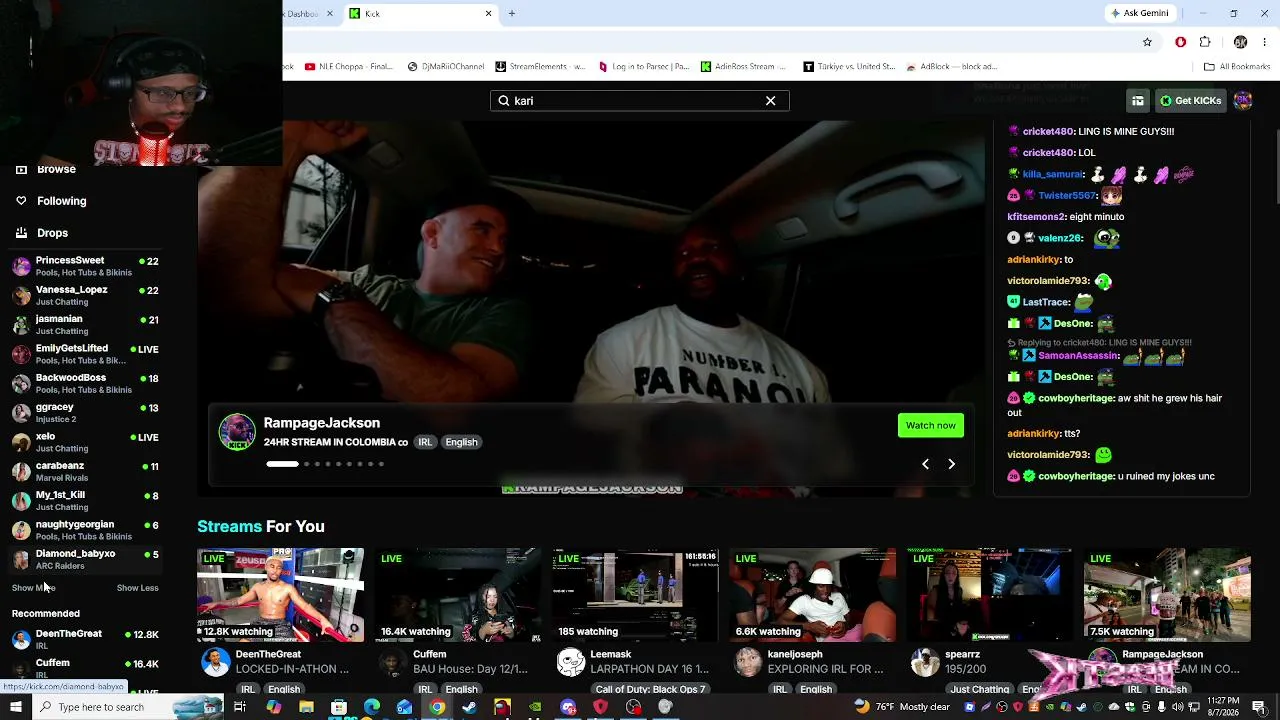Open StreamElements bookmark

pos(541,67)
